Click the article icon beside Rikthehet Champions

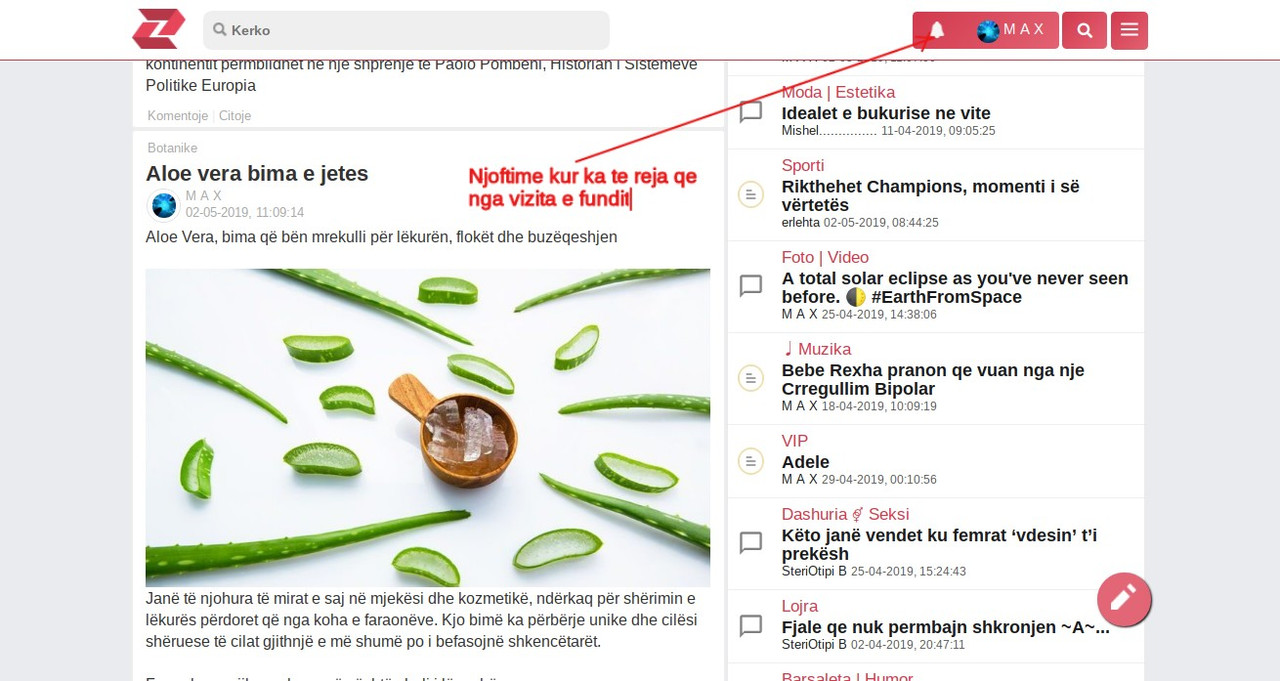click(x=751, y=194)
